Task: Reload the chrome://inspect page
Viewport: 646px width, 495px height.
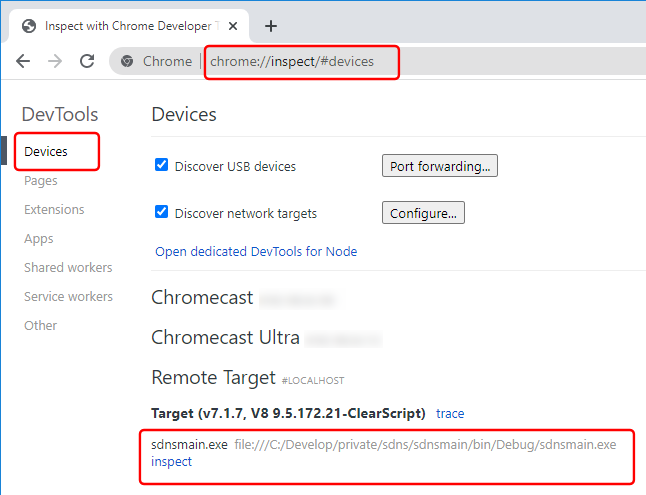Action: coord(87,61)
